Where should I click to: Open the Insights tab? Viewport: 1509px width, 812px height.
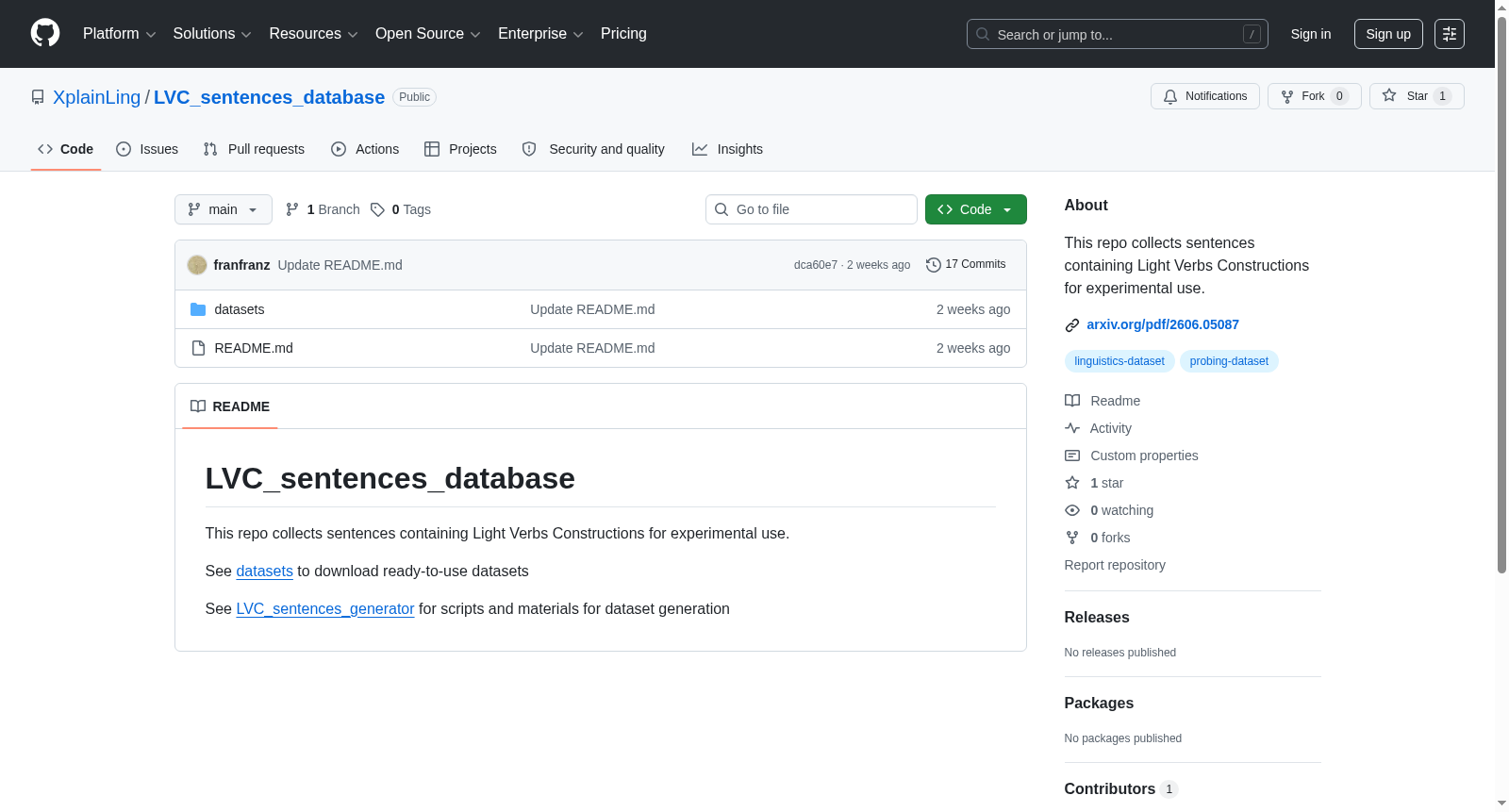click(727, 149)
